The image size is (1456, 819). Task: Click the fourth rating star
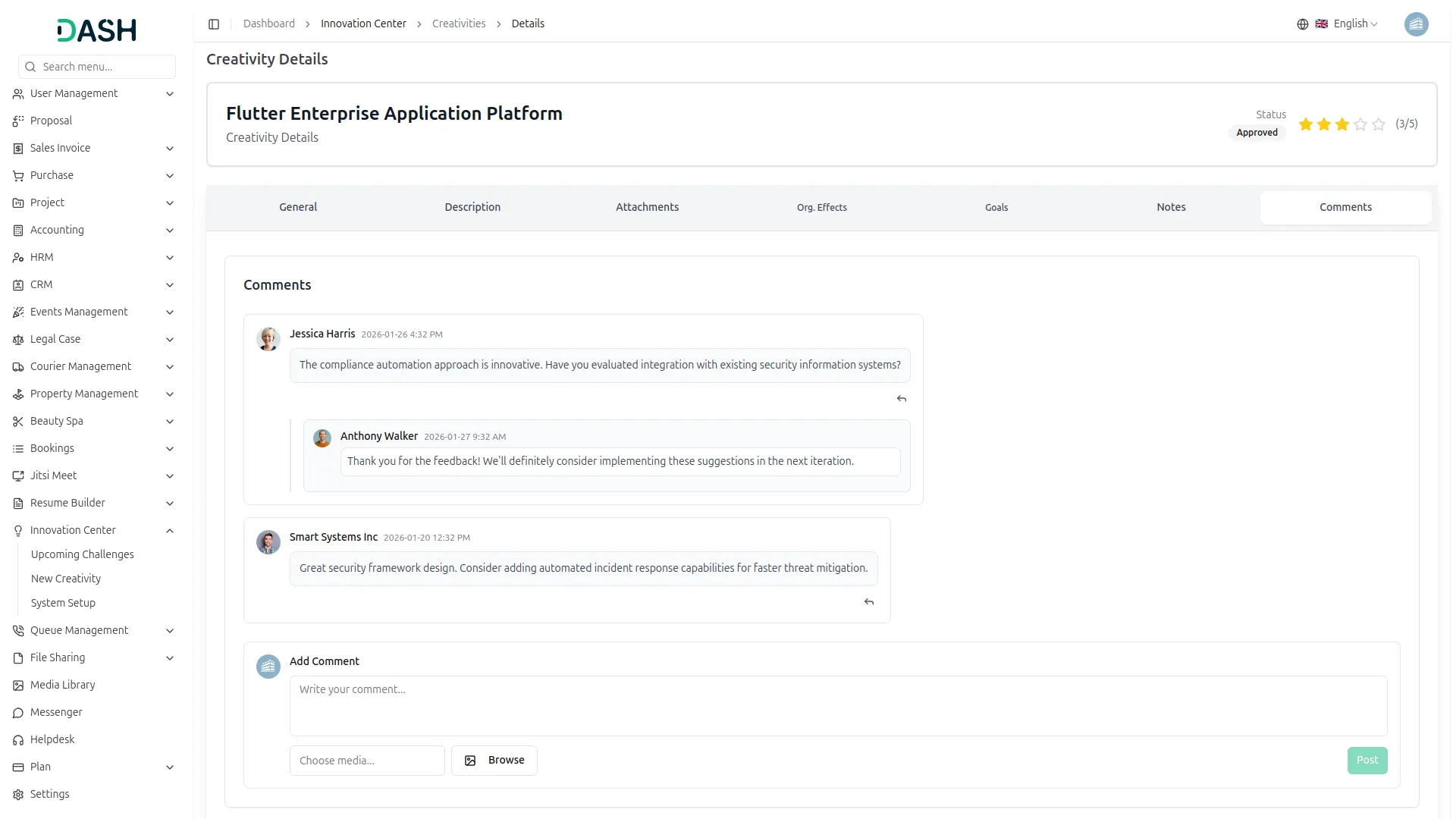pyautogui.click(x=1360, y=124)
